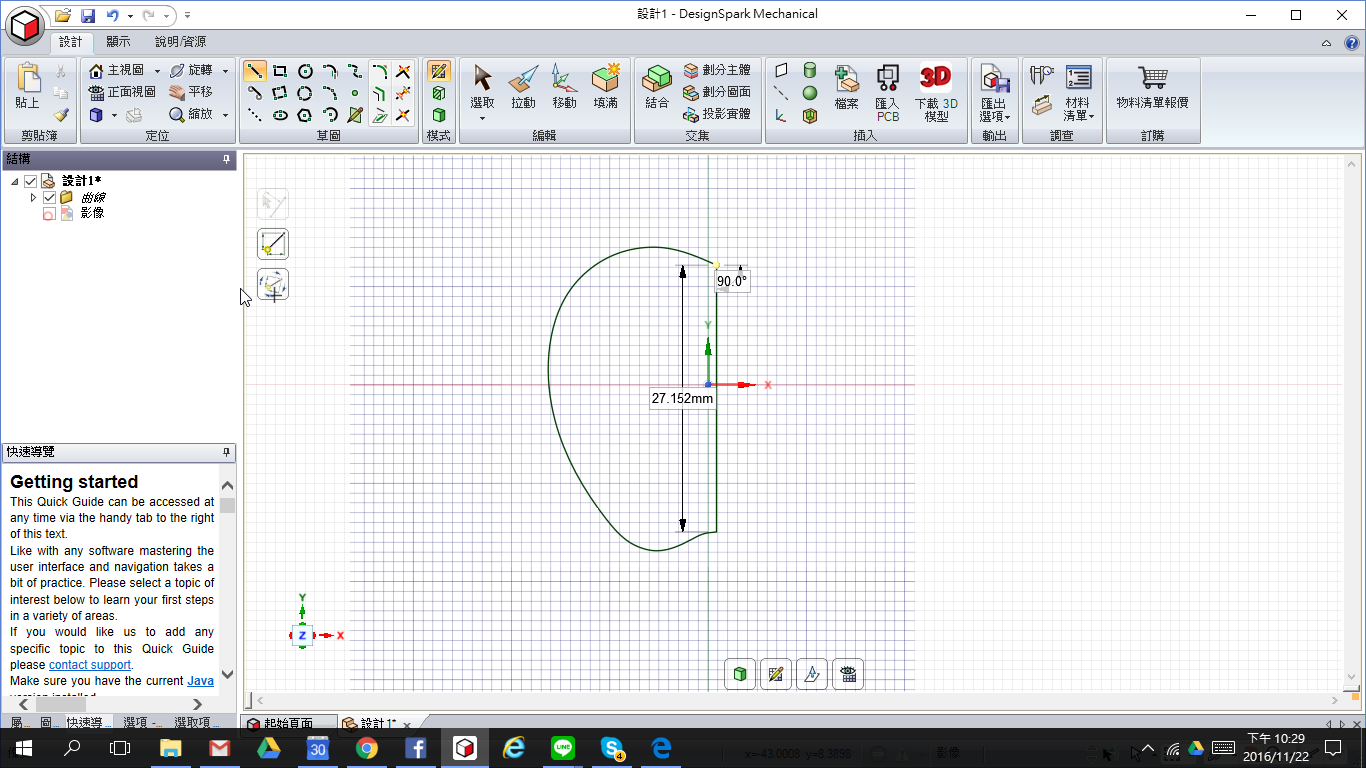Choose the Ellipse sketch tool
This screenshot has width=1366, height=768.
(x=280, y=115)
